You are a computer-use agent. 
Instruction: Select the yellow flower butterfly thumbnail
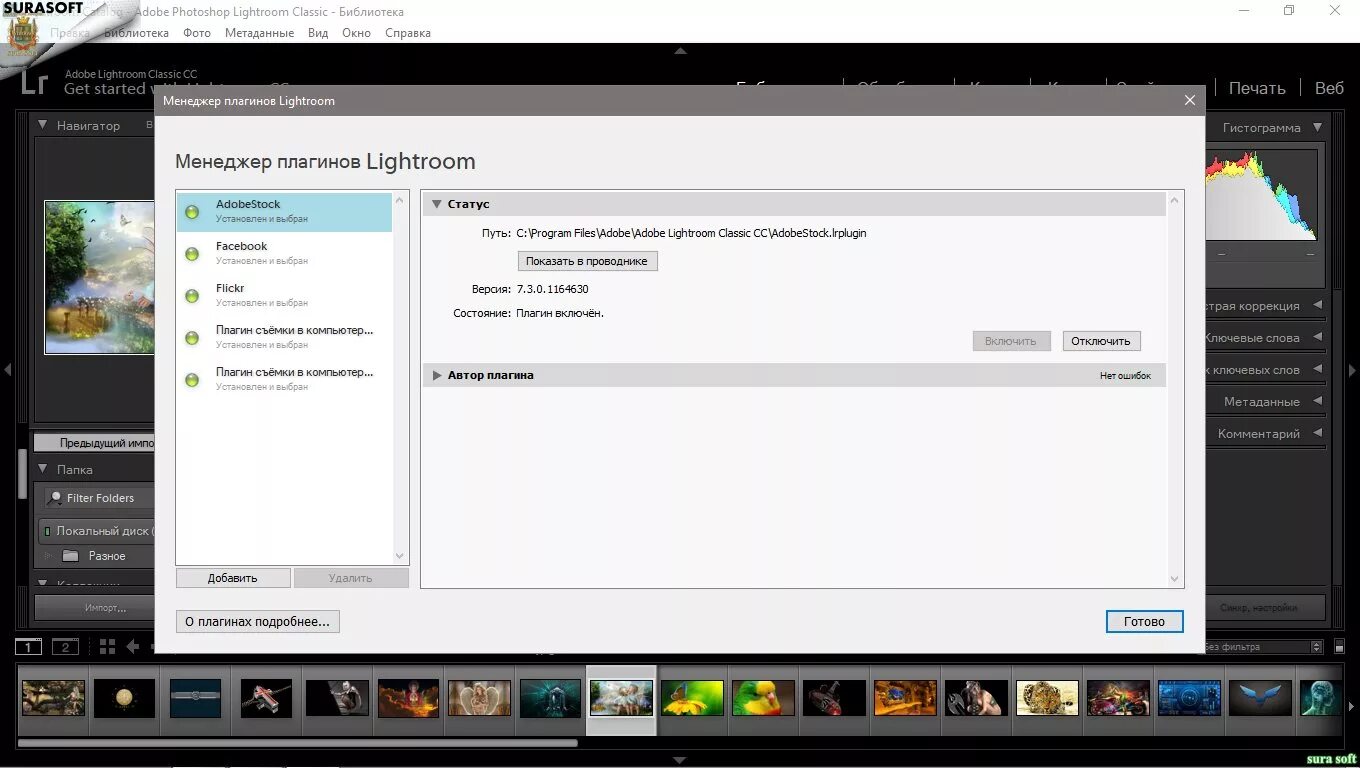(692, 698)
